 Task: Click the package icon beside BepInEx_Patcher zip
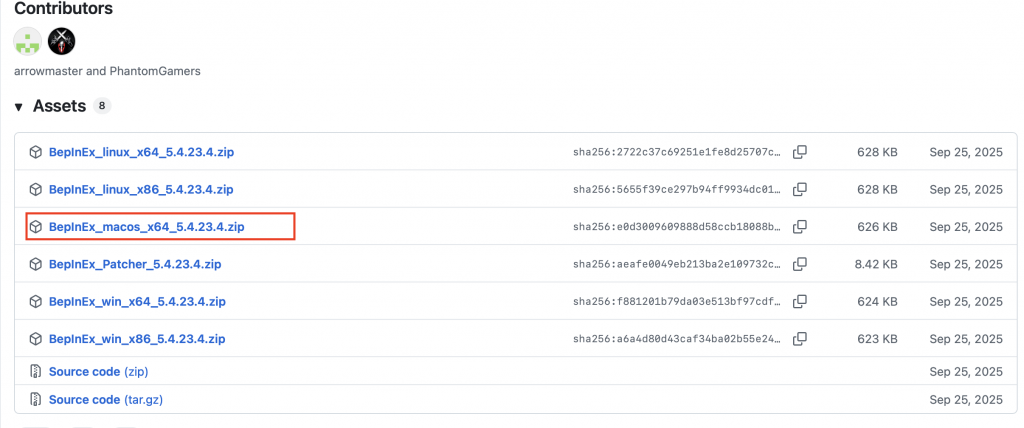tap(35, 264)
